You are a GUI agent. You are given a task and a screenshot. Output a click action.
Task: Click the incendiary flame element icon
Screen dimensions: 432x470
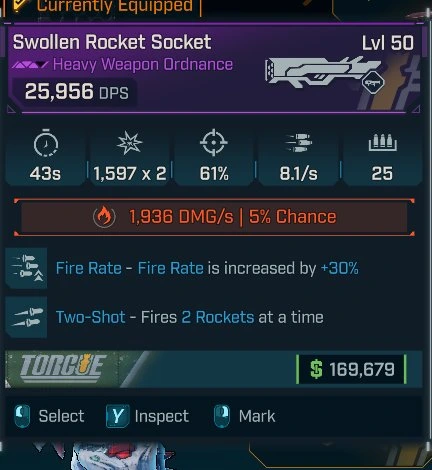104,217
